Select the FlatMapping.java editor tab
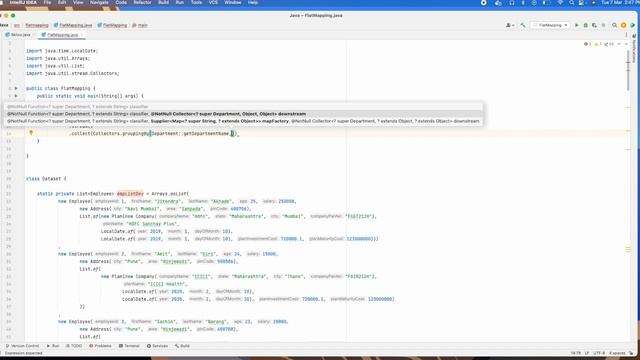 pyautogui.click(x=62, y=35)
